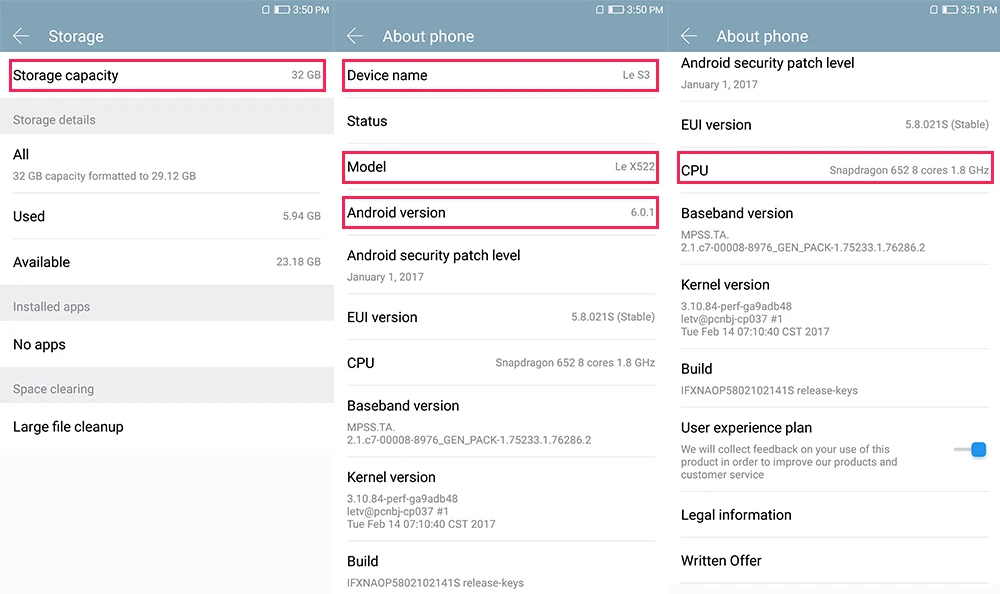The width and height of the screenshot is (1000, 594).
Task: Tap the Model Le X522 row
Action: (x=501, y=167)
